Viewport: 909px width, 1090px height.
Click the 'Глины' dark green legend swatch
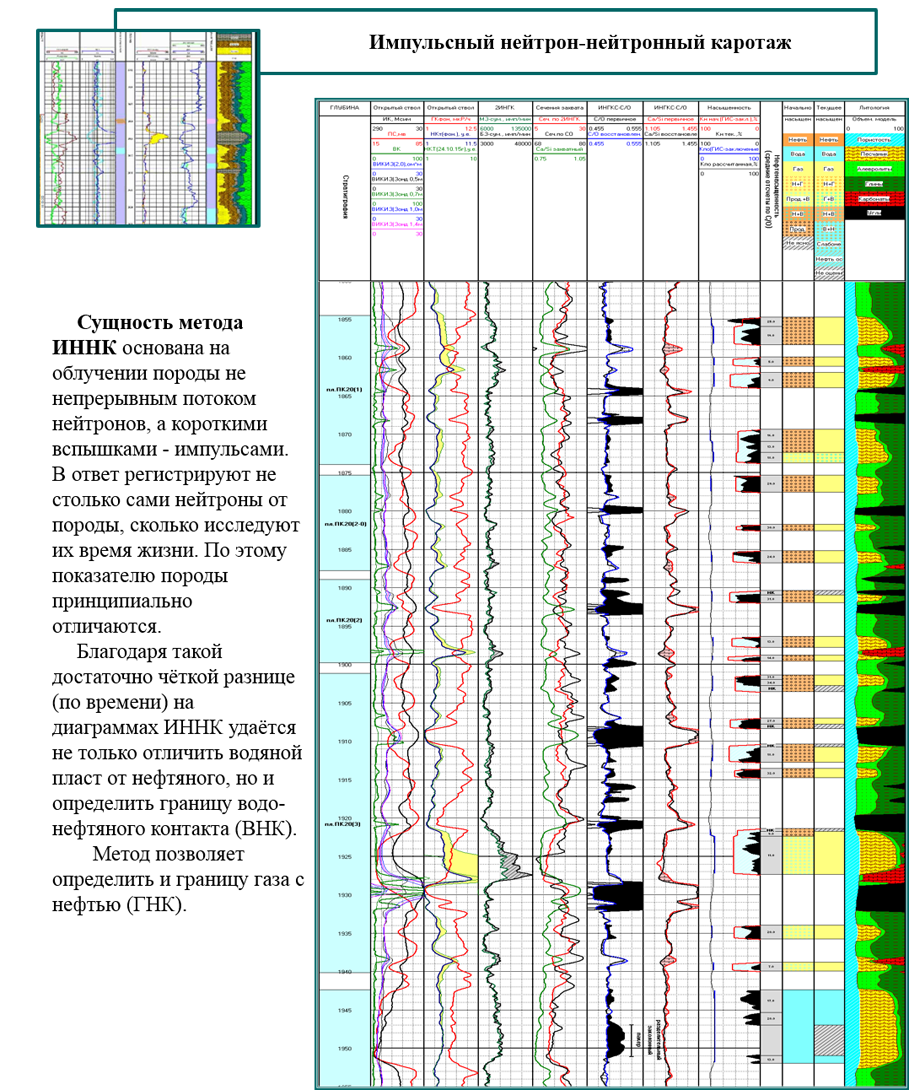pyautogui.click(x=875, y=184)
